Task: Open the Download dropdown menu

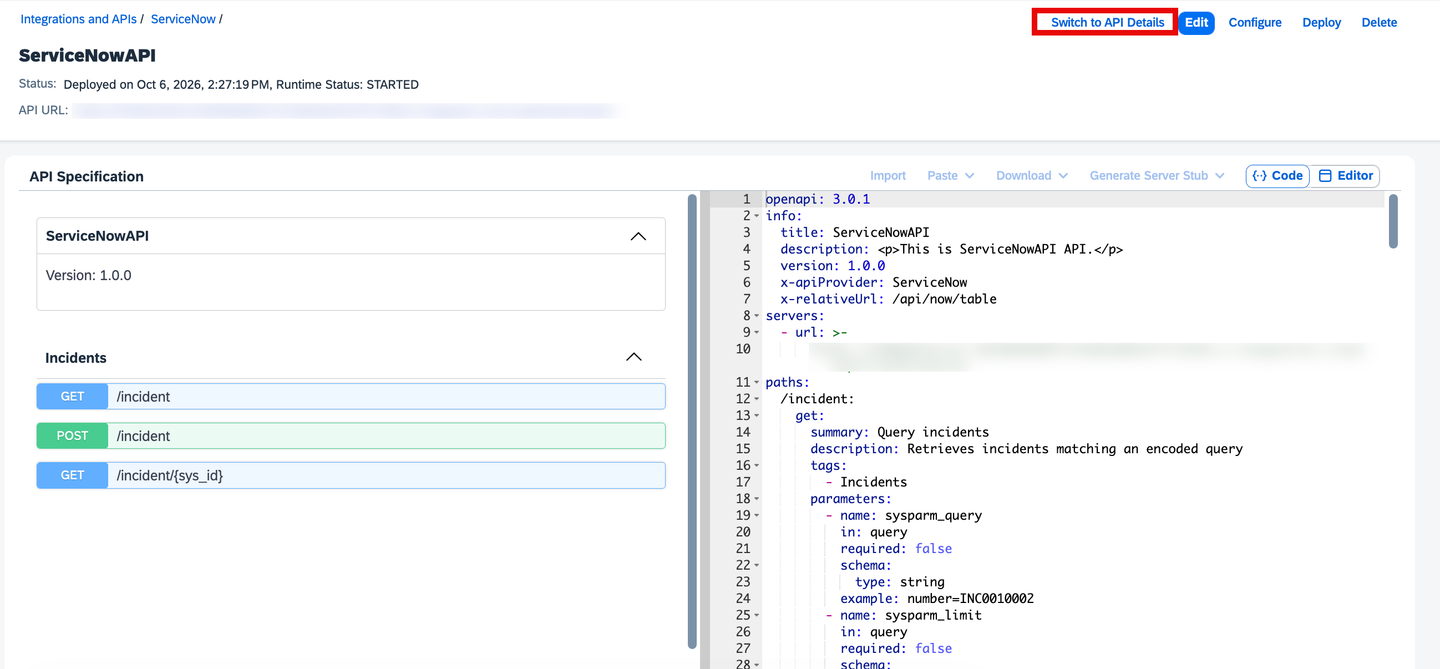Action: (x=1032, y=176)
